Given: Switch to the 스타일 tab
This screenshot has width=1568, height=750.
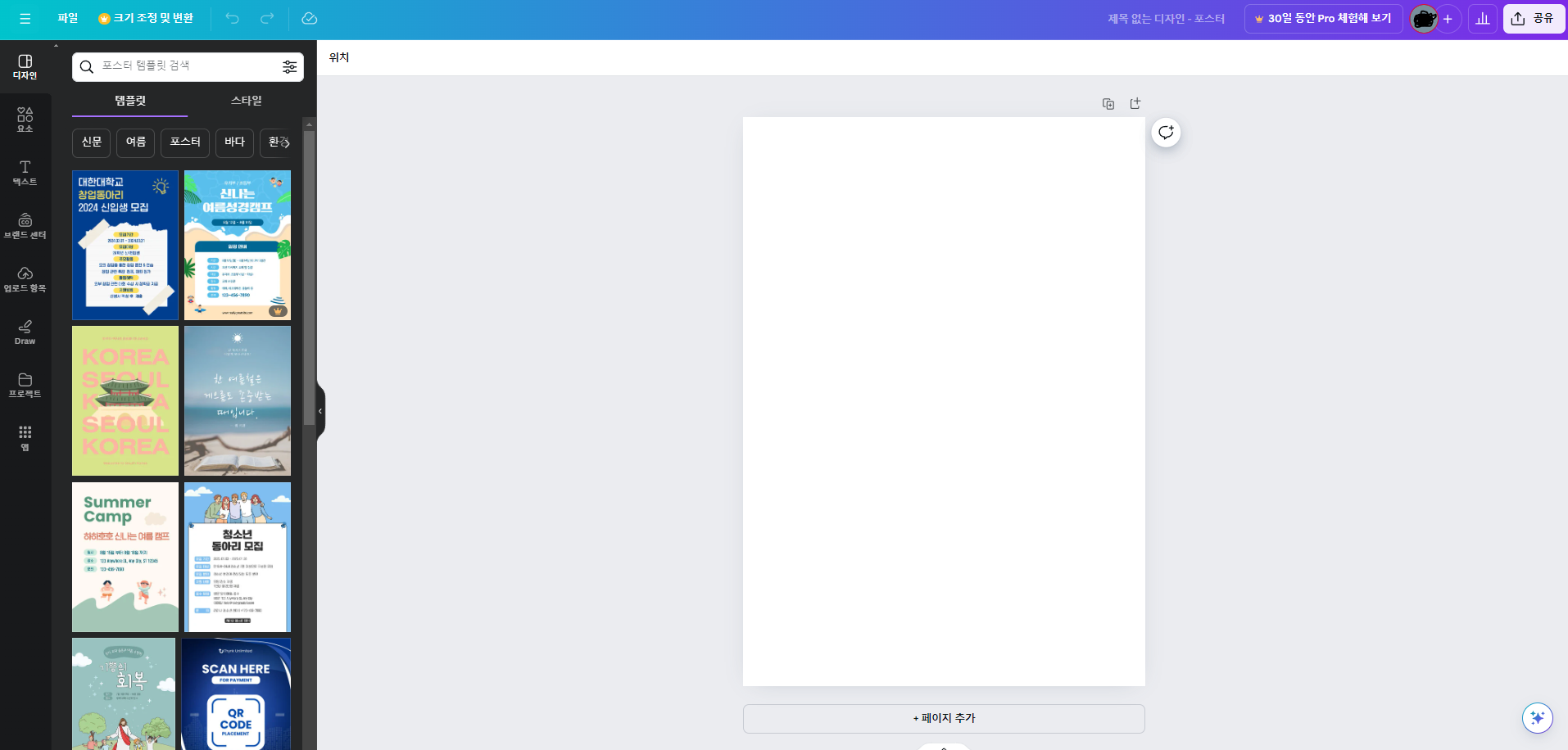Looking at the screenshot, I should (246, 101).
